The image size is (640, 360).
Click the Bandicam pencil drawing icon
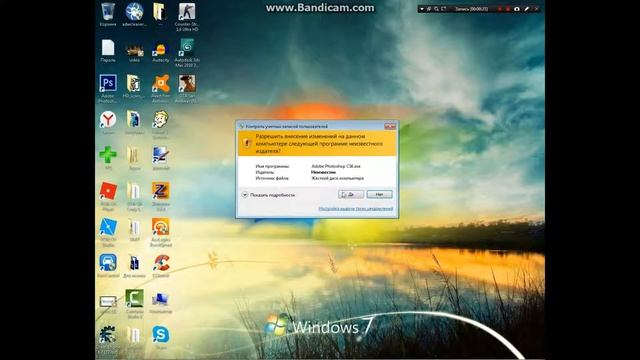point(527,9)
